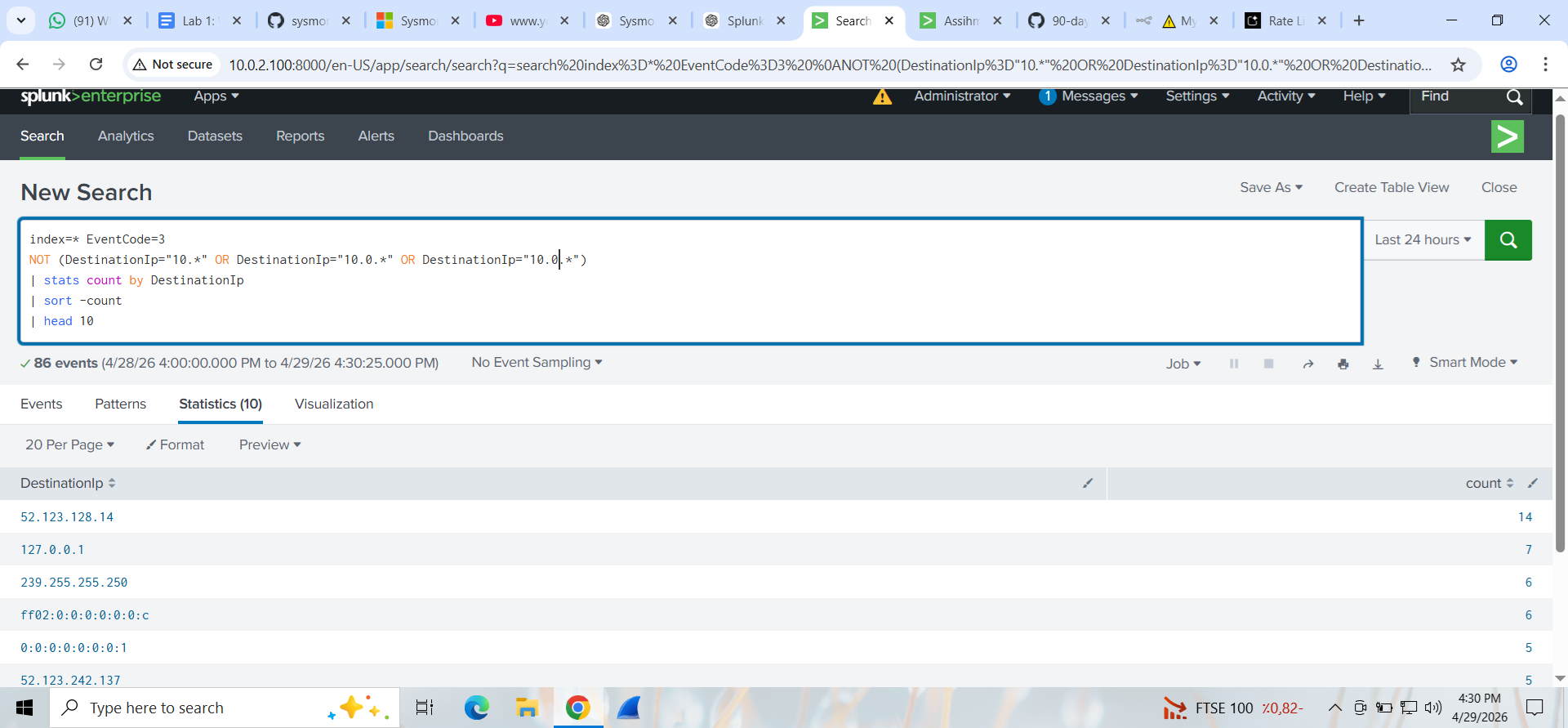Click the page vertical scrollbar
The height and width of the screenshot is (728, 1568).
(x=1560, y=334)
